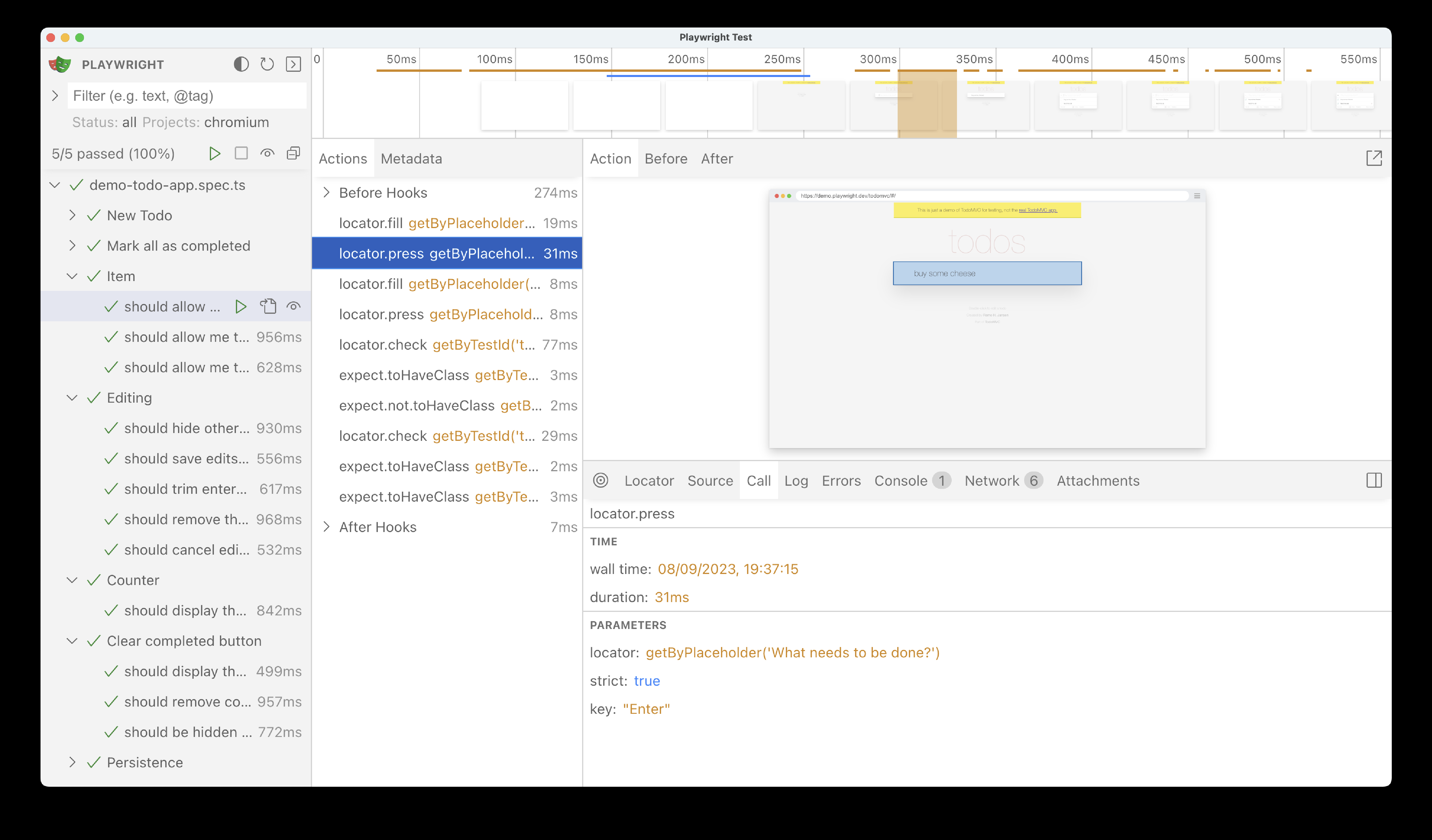Collapse demo-todo-app.spec.ts file node
1432x840 pixels.
[x=54, y=185]
